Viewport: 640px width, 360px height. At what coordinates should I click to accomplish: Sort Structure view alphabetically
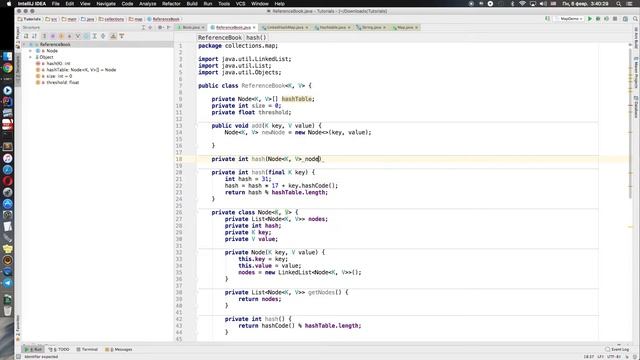(x=34, y=36)
